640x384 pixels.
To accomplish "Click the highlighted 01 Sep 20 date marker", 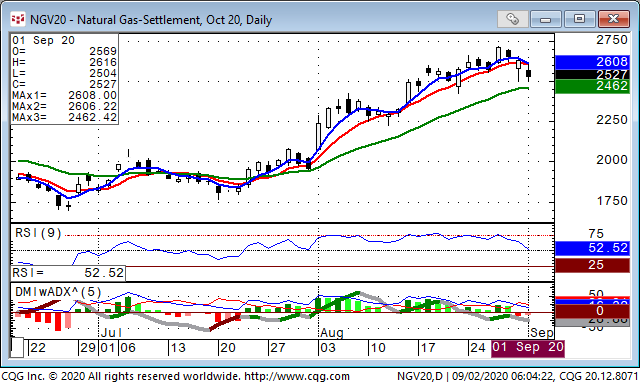I will (528, 348).
